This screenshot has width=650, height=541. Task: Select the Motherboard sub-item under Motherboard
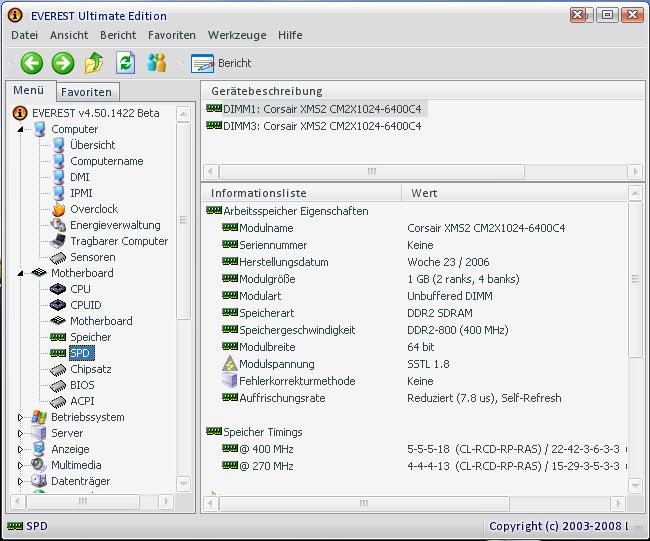[x=101, y=321]
